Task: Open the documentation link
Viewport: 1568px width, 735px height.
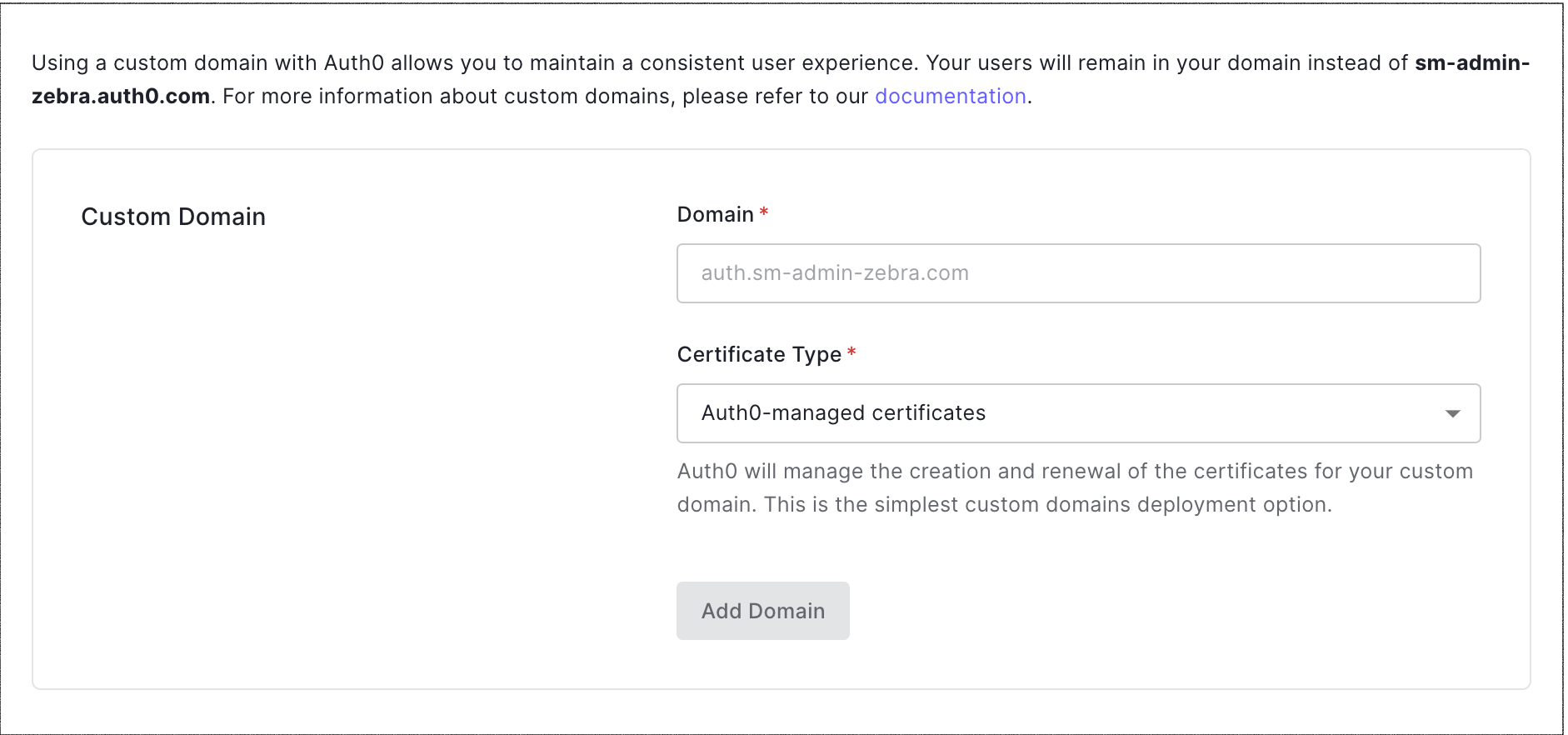Action: pyautogui.click(x=950, y=97)
